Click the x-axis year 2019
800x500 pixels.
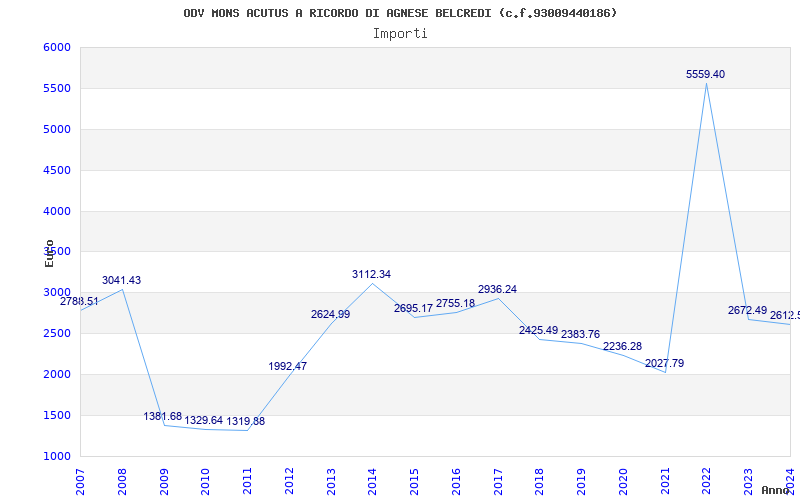pyautogui.click(x=582, y=482)
